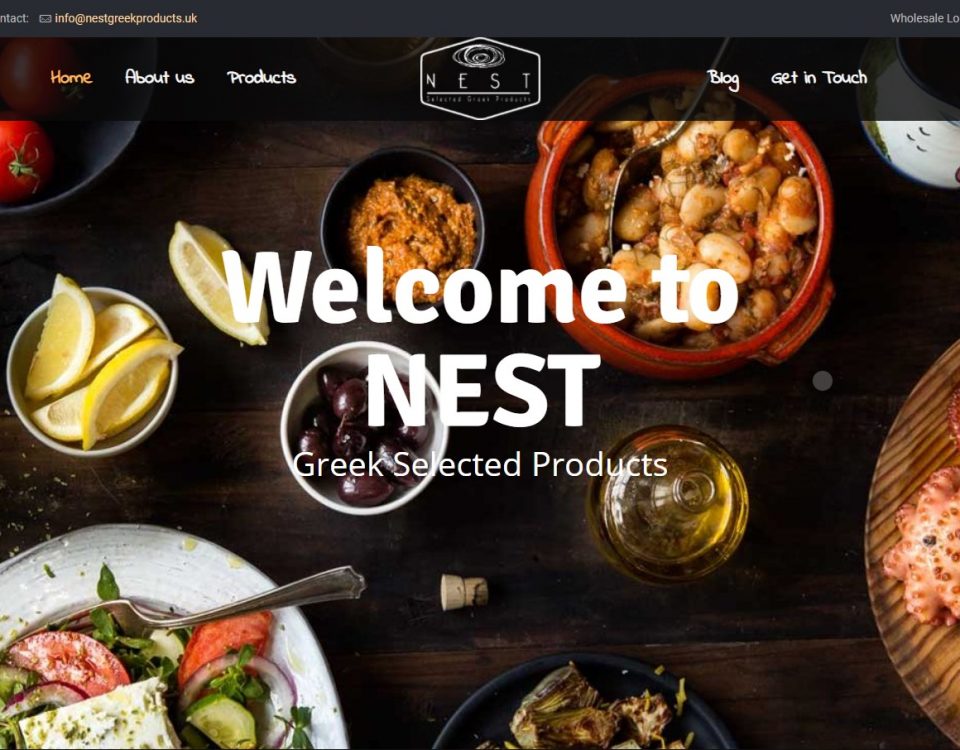Click the cork stopper on the table

[x=464, y=593]
